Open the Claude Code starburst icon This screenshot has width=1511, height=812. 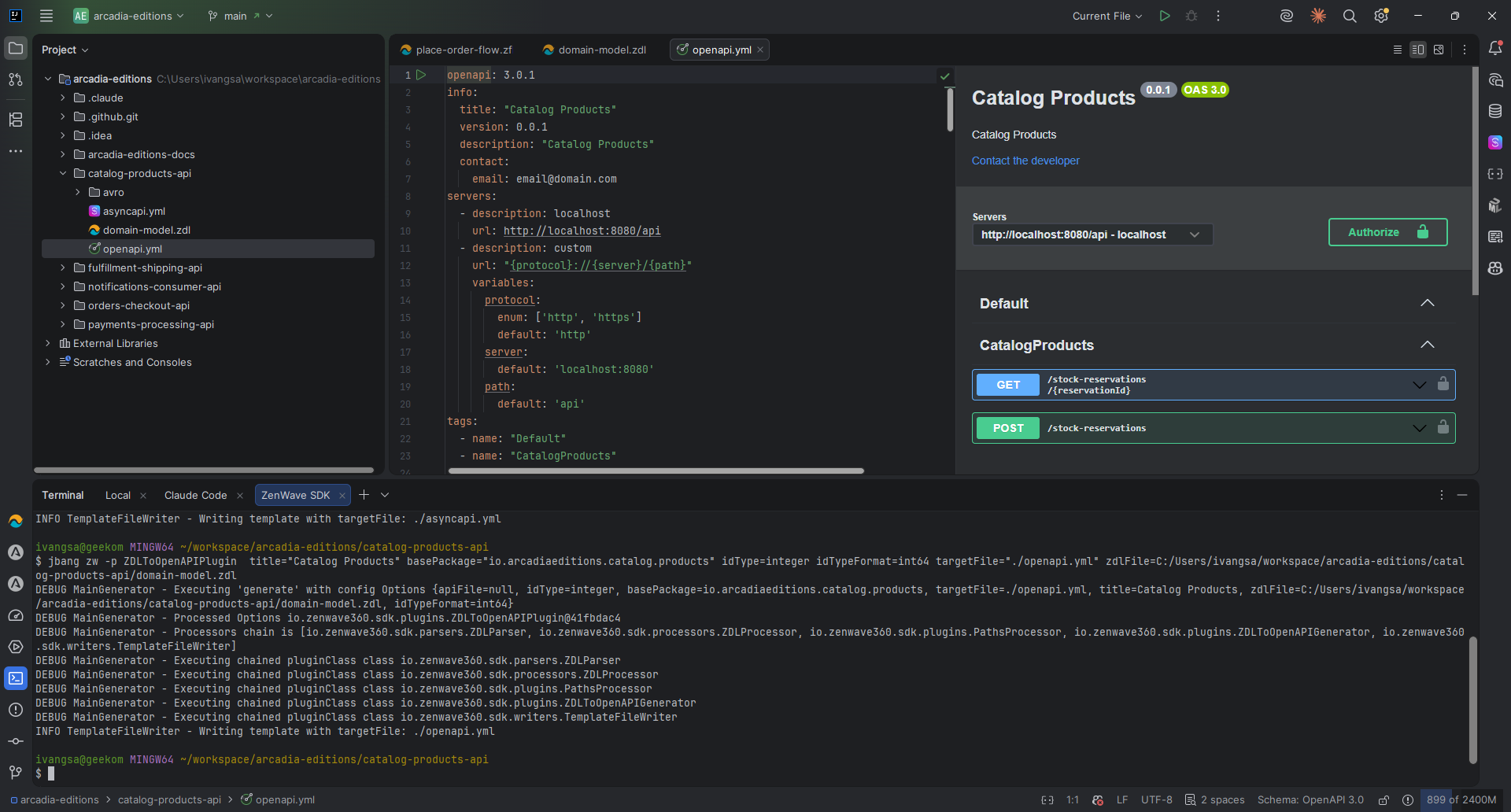click(1318, 16)
